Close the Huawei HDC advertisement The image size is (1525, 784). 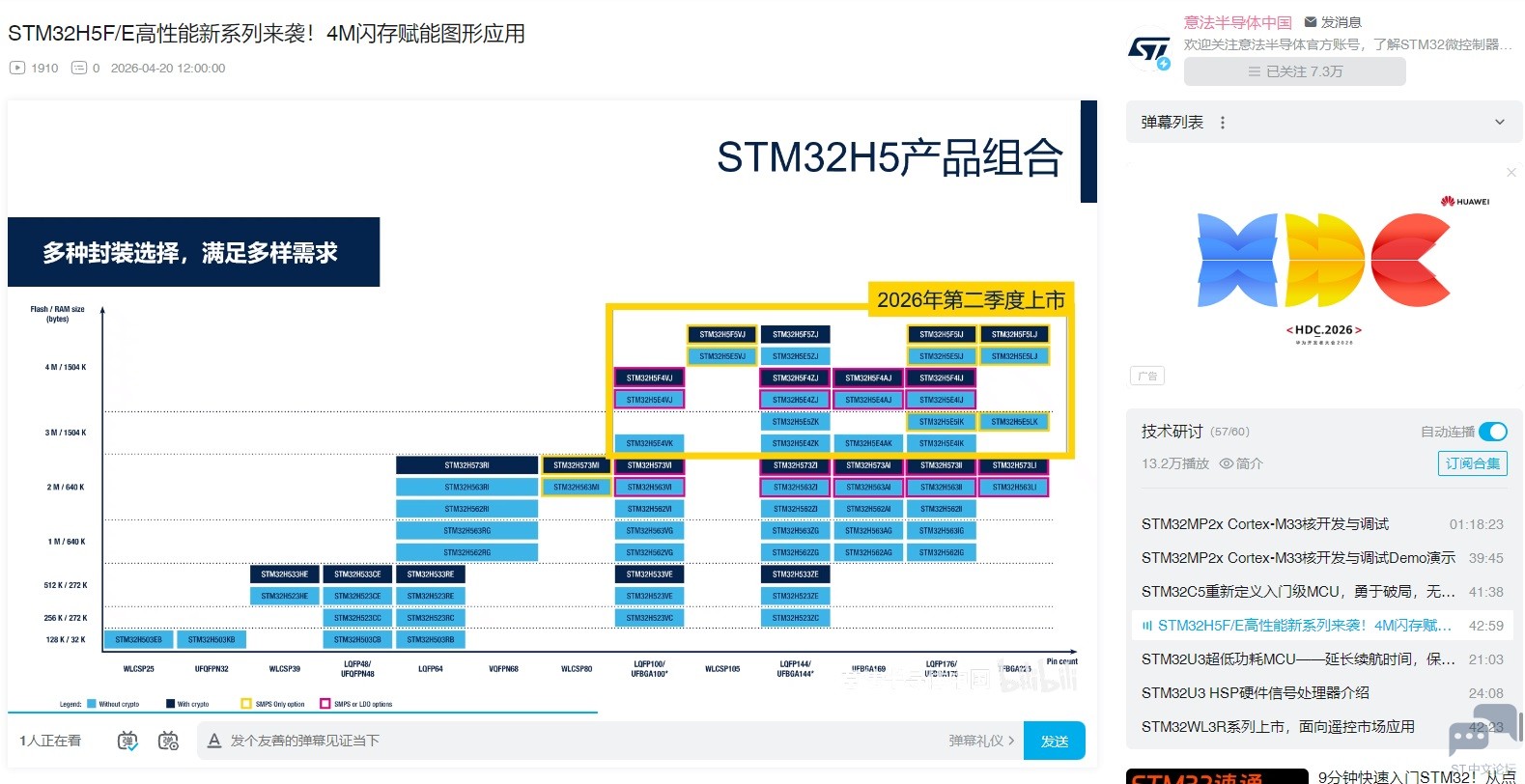[x=1511, y=172]
